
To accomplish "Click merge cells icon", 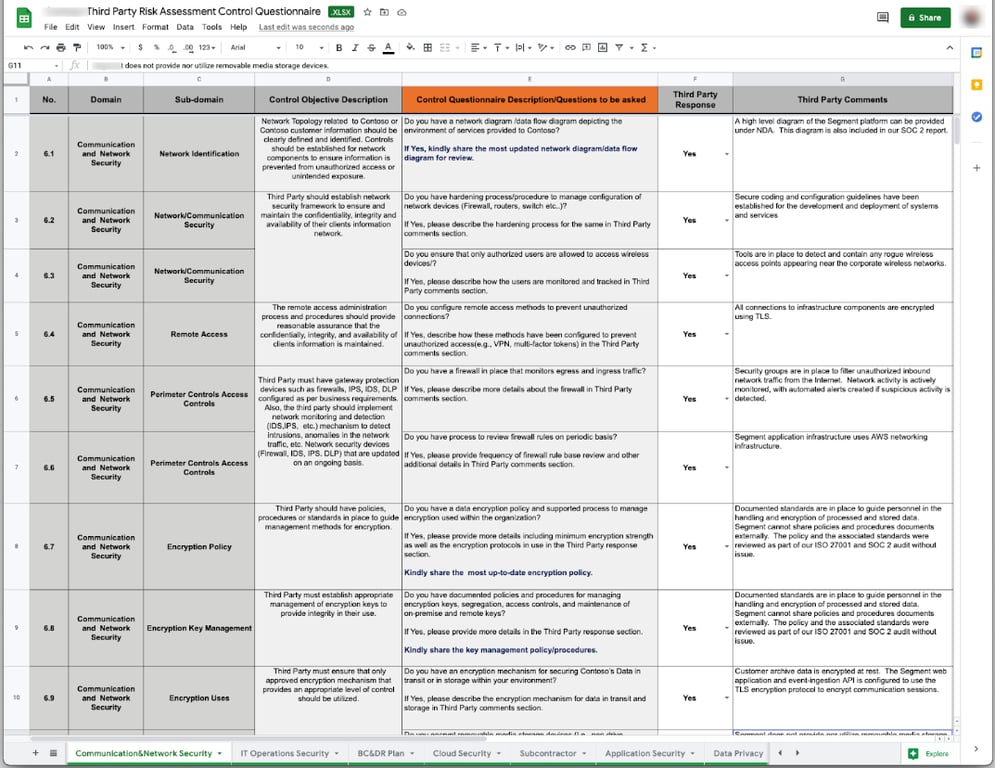I will pyautogui.click(x=444, y=48).
